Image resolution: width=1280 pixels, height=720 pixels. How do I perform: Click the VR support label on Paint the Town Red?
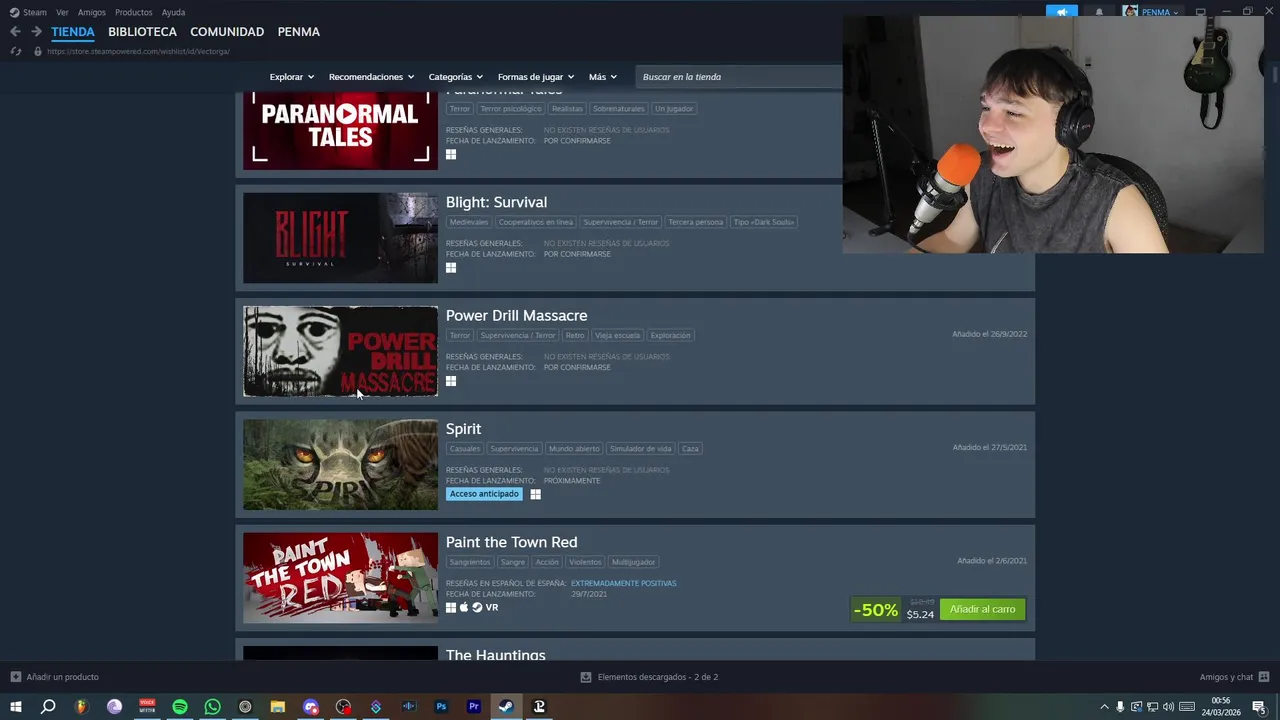click(491, 607)
